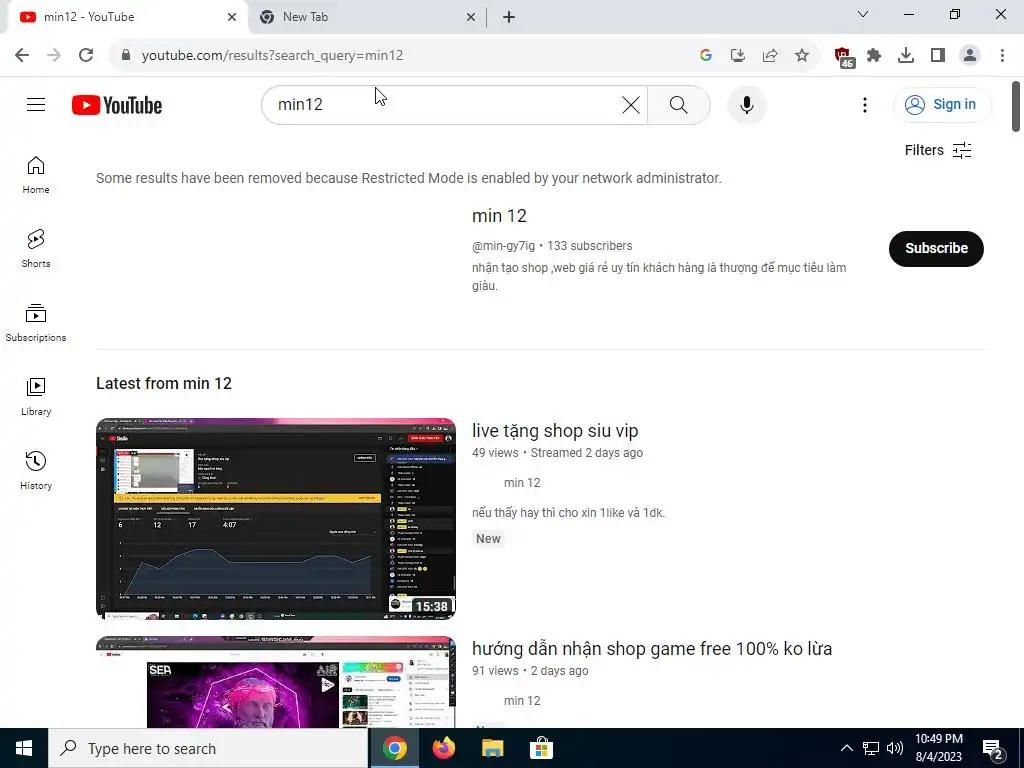The height and width of the screenshot is (768, 1024).
Task: Click the Chrome taskbar icon
Action: 394,748
